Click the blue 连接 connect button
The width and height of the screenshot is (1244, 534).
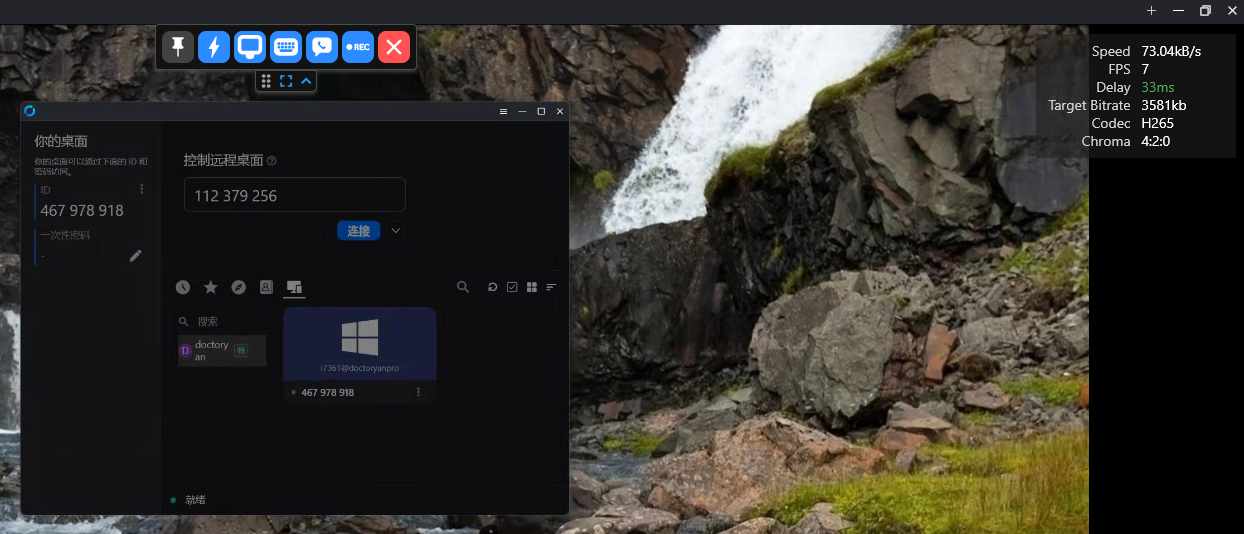point(358,231)
